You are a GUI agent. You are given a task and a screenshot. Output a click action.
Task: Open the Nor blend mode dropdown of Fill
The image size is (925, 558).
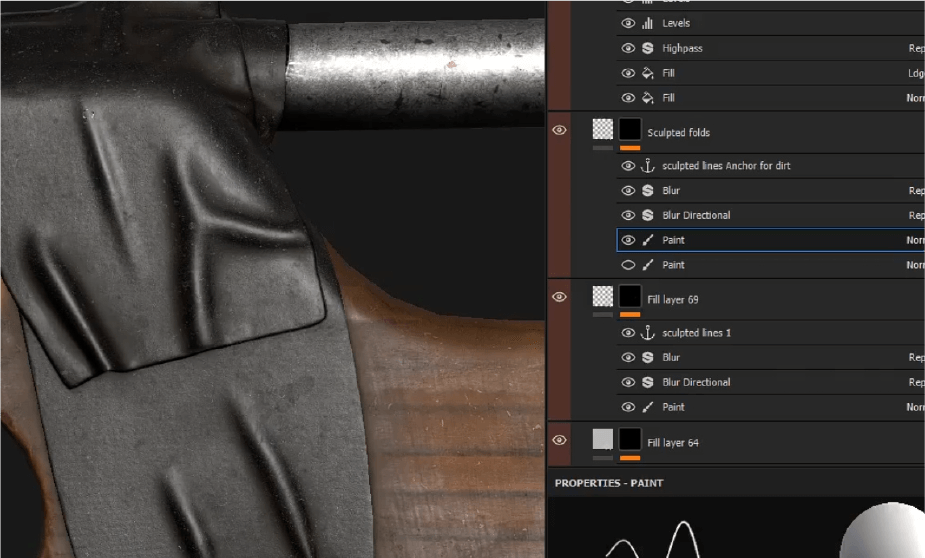click(916, 98)
